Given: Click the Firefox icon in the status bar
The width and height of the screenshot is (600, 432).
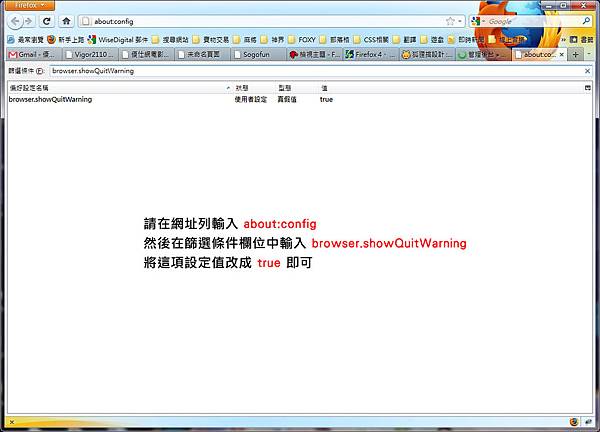Looking at the screenshot, I should 574,422.
